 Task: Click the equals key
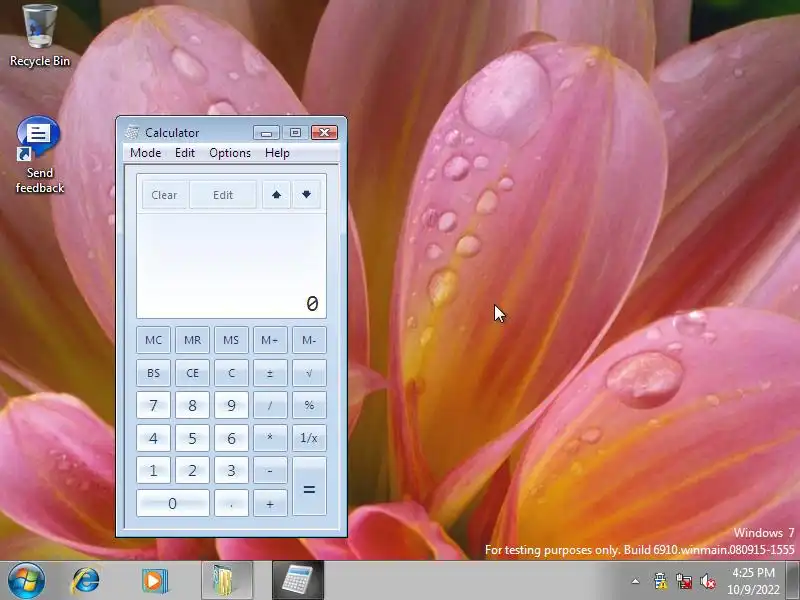pos(309,487)
